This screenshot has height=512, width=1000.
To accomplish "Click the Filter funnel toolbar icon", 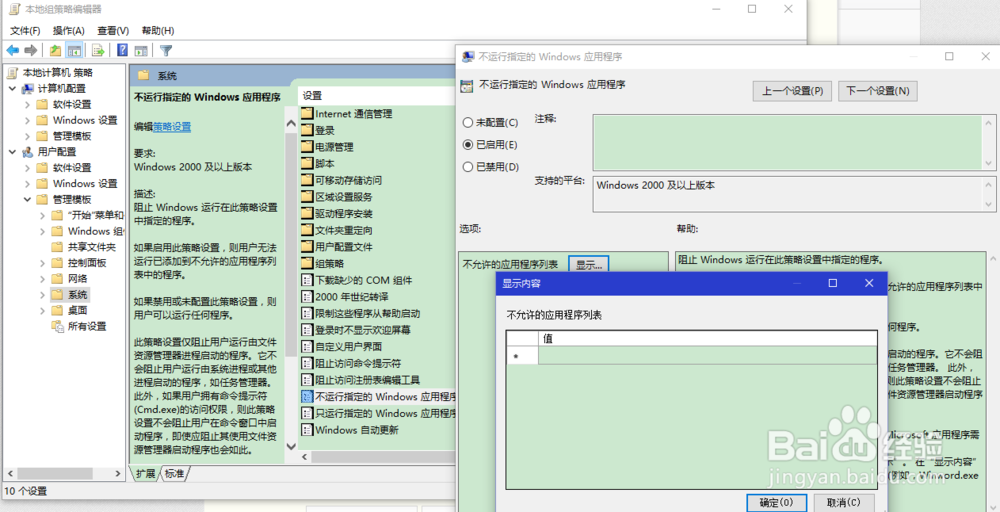I will pos(166,50).
